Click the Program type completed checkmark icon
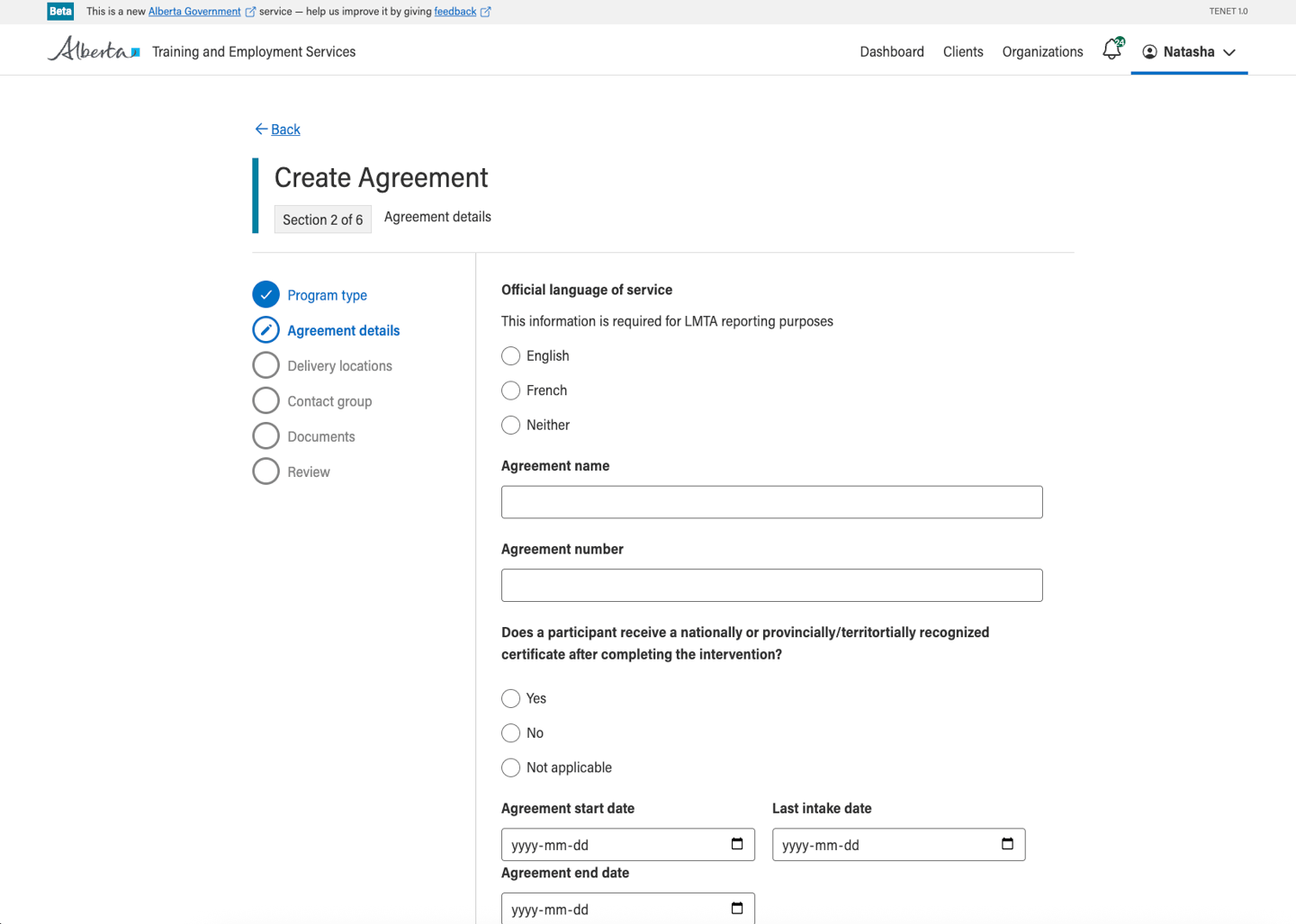The image size is (1296, 924). tap(265, 295)
